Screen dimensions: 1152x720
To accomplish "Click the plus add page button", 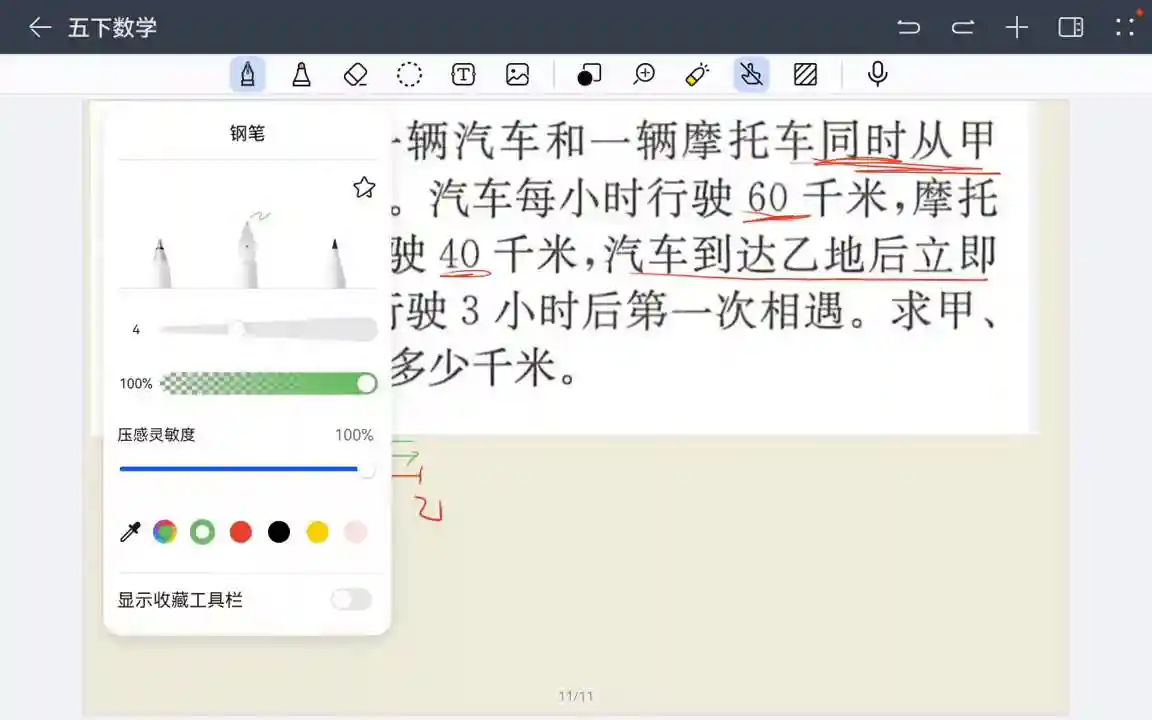I will [1017, 27].
